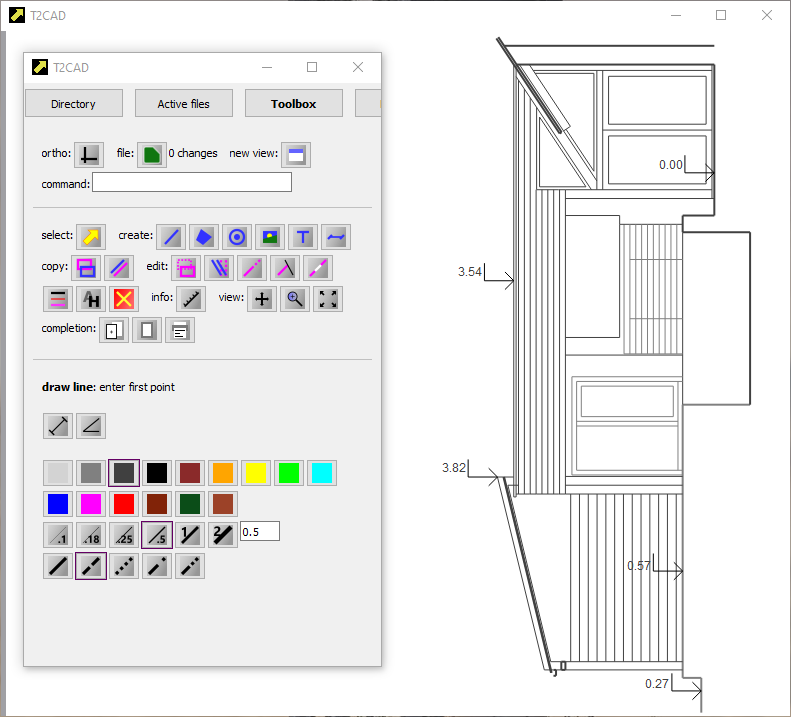Set line width to 1
The height and width of the screenshot is (717, 791).
point(190,535)
